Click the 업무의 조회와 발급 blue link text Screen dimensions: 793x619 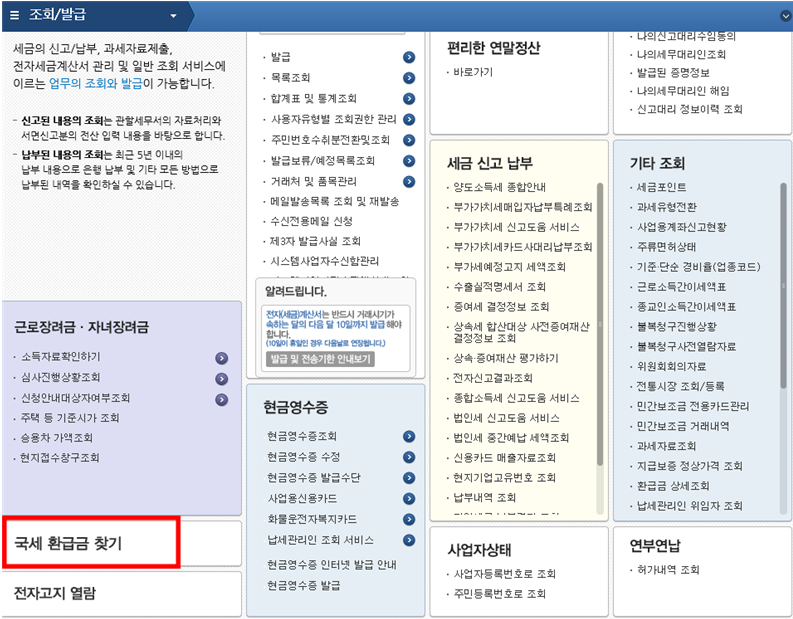[x=96, y=83]
